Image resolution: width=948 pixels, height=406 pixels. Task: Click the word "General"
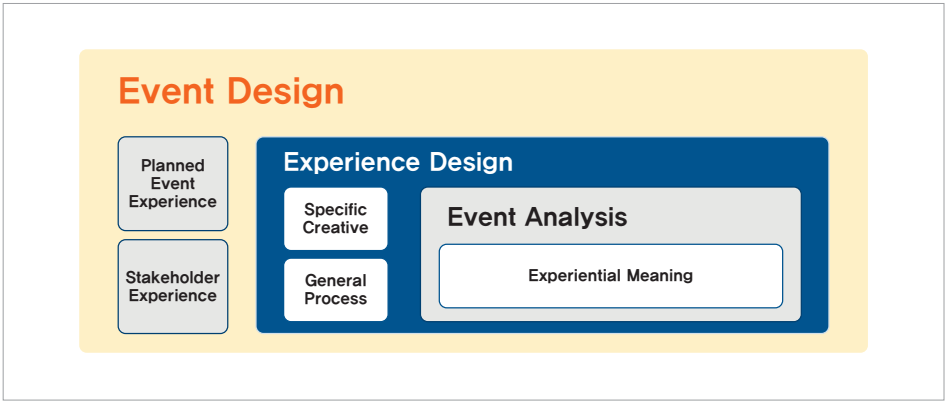click(x=335, y=281)
